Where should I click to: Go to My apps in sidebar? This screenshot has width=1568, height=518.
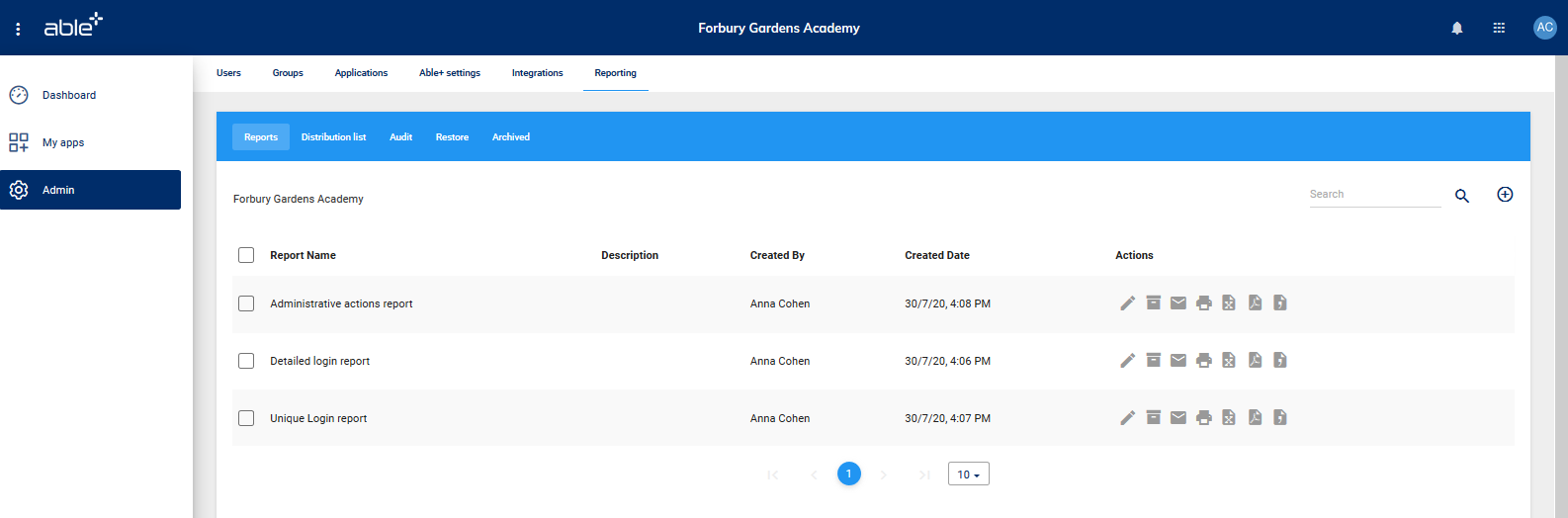pyautogui.click(x=63, y=142)
